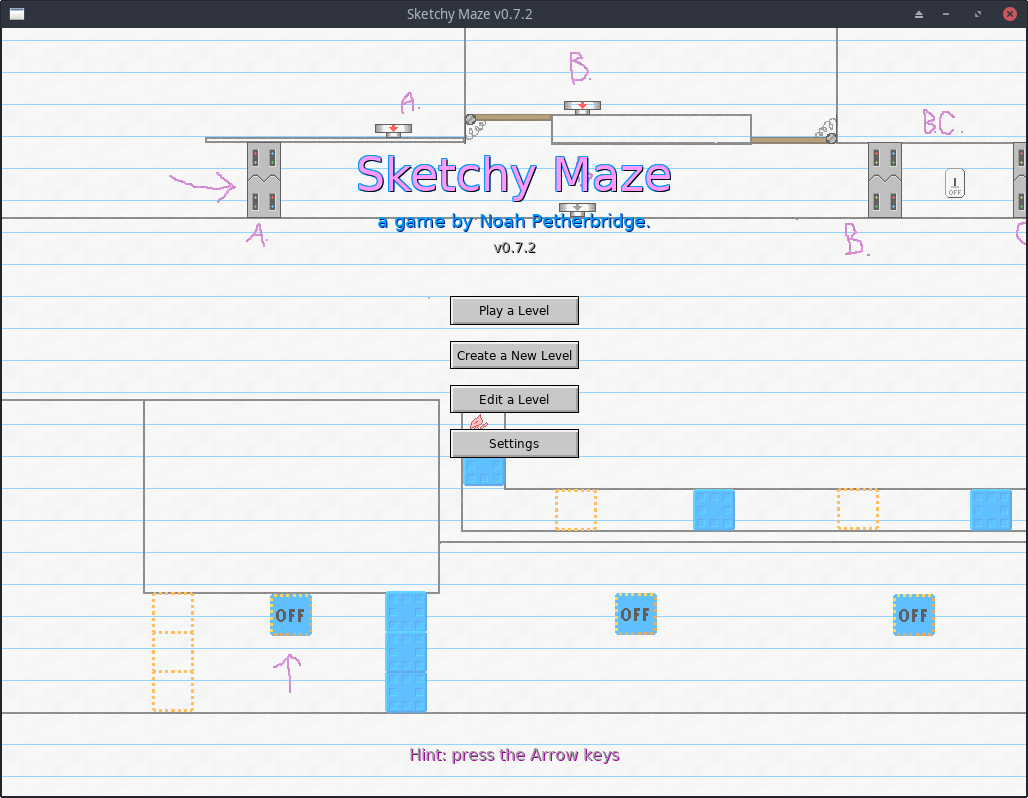This screenshot has width=1028, height=798.
Task: Click the gray door above lower pink B
Action: 885,180
